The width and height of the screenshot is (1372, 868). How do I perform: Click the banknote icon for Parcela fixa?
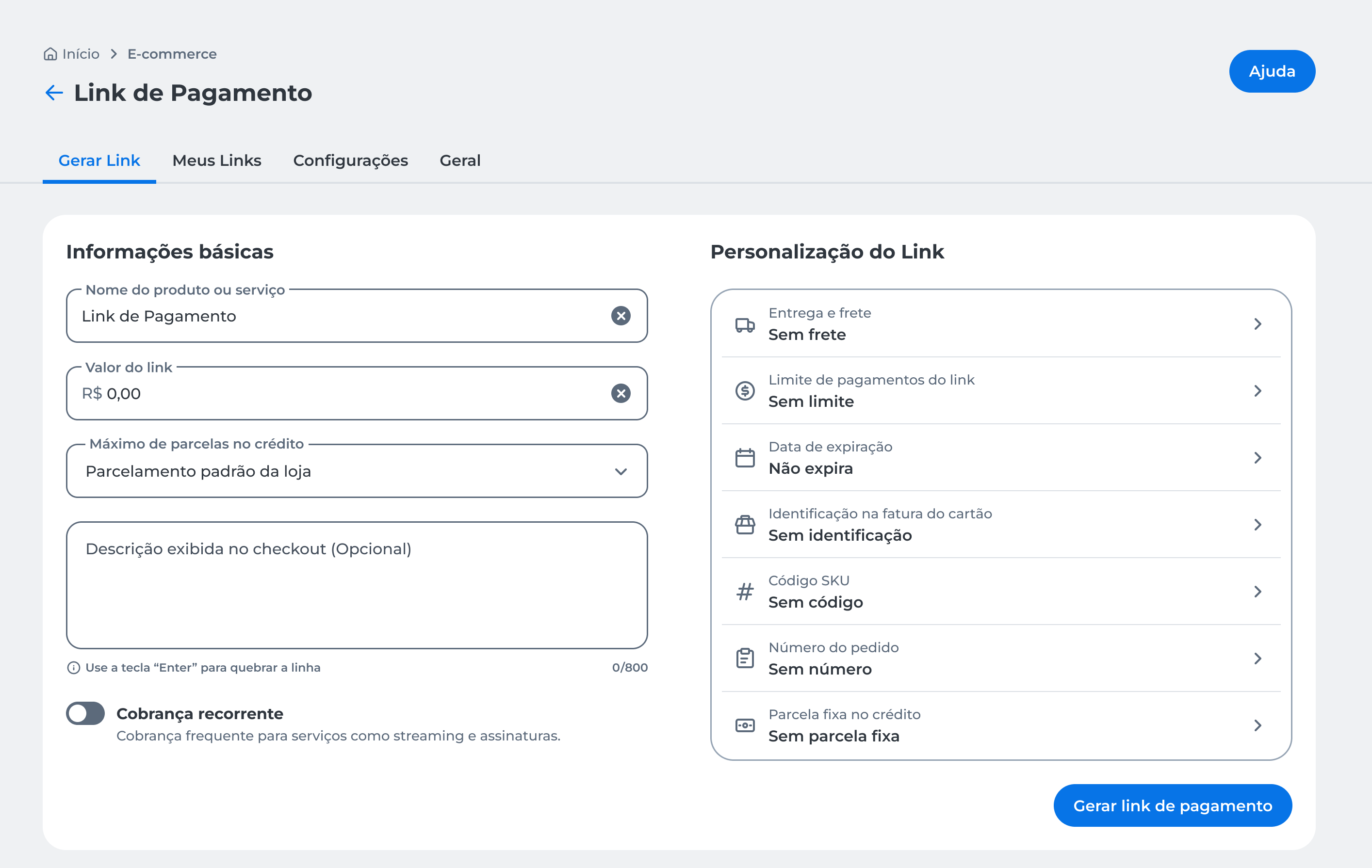coord(745,725)
